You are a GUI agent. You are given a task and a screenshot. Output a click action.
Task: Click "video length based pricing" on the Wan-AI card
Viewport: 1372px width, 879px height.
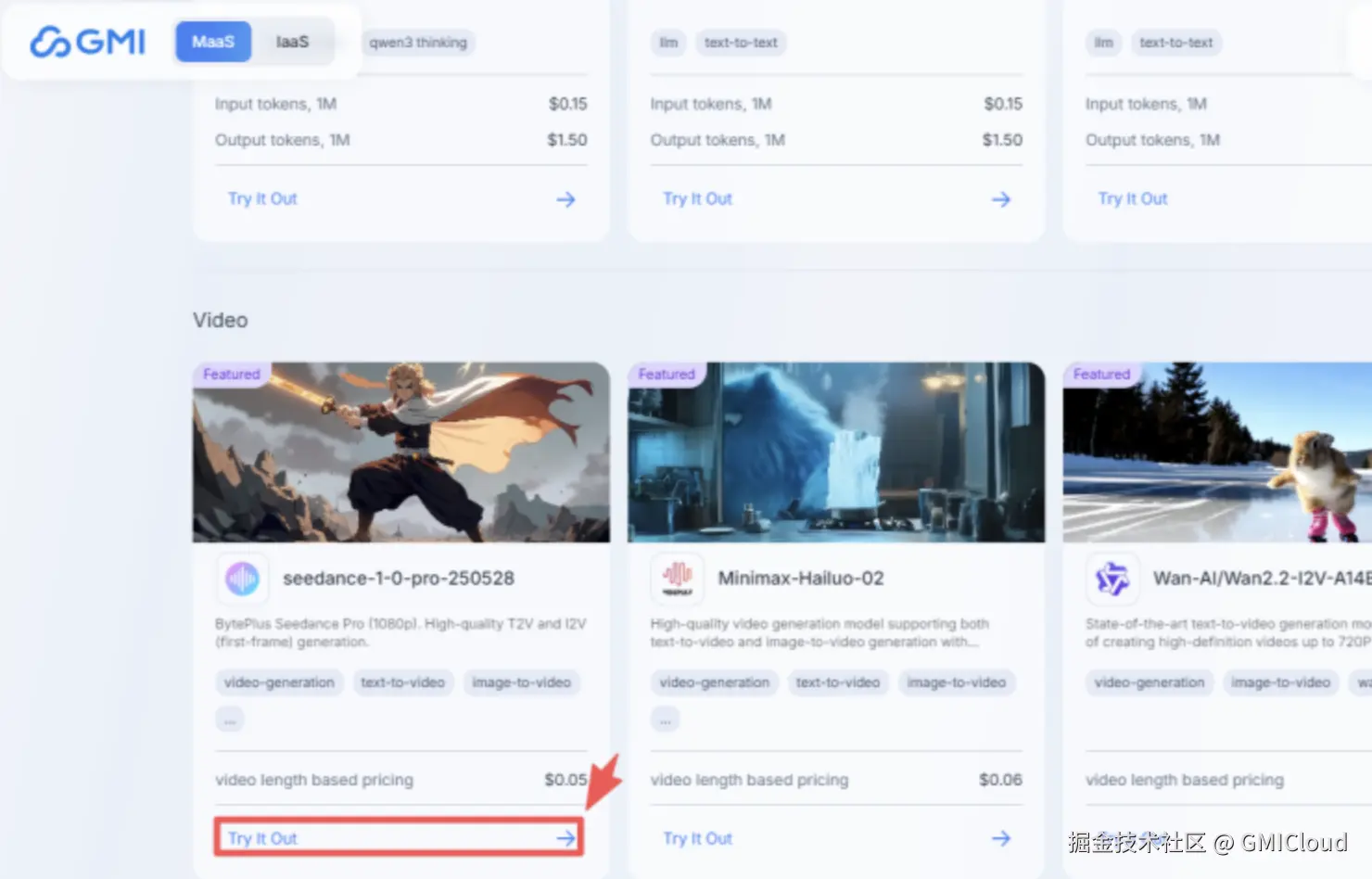coord(1185,780)
